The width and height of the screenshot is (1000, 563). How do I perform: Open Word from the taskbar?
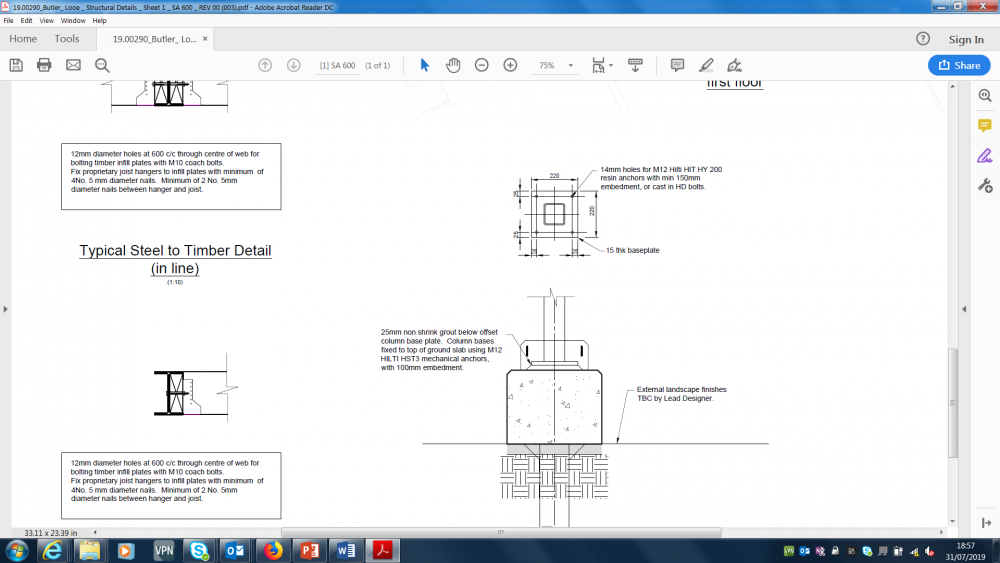(x=346, y=550)
